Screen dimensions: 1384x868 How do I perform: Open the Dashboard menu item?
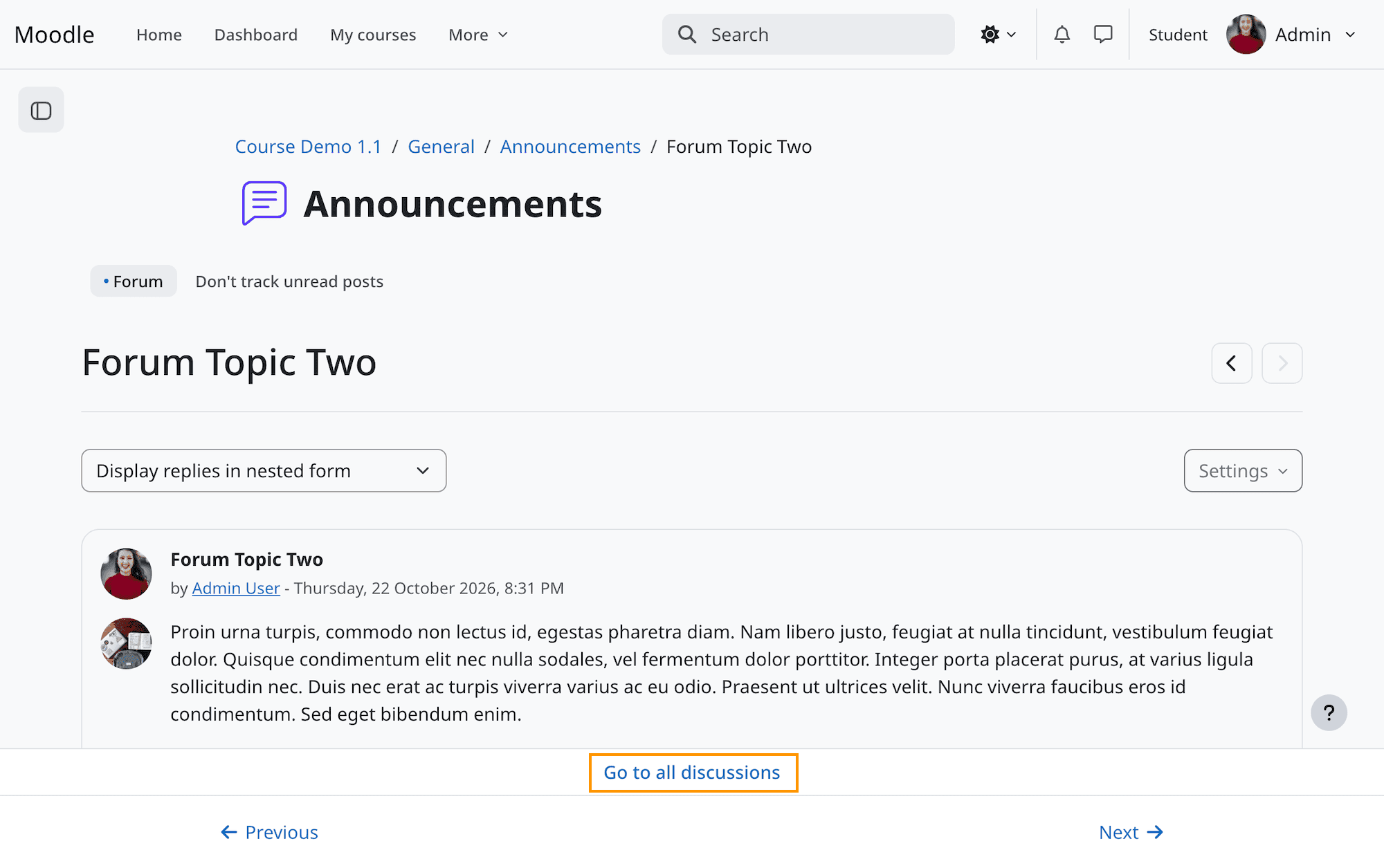pyautogui.click(x=256, y=35)
